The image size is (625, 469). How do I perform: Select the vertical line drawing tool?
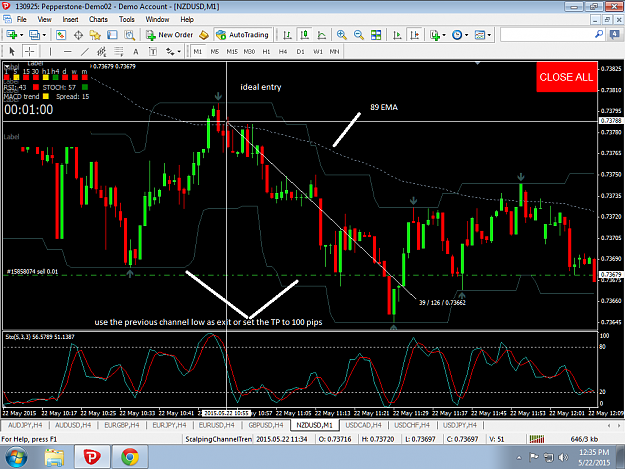tap(50, 51)
